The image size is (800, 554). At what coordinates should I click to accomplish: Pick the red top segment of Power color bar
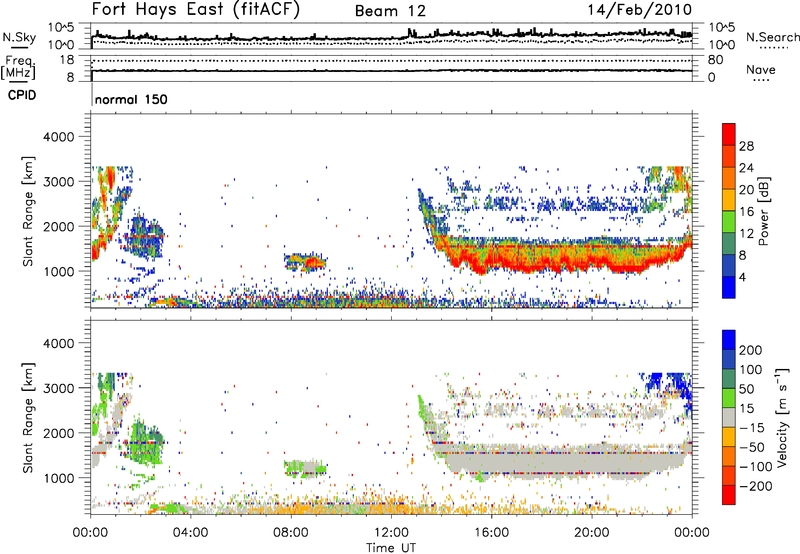point(729,134)
